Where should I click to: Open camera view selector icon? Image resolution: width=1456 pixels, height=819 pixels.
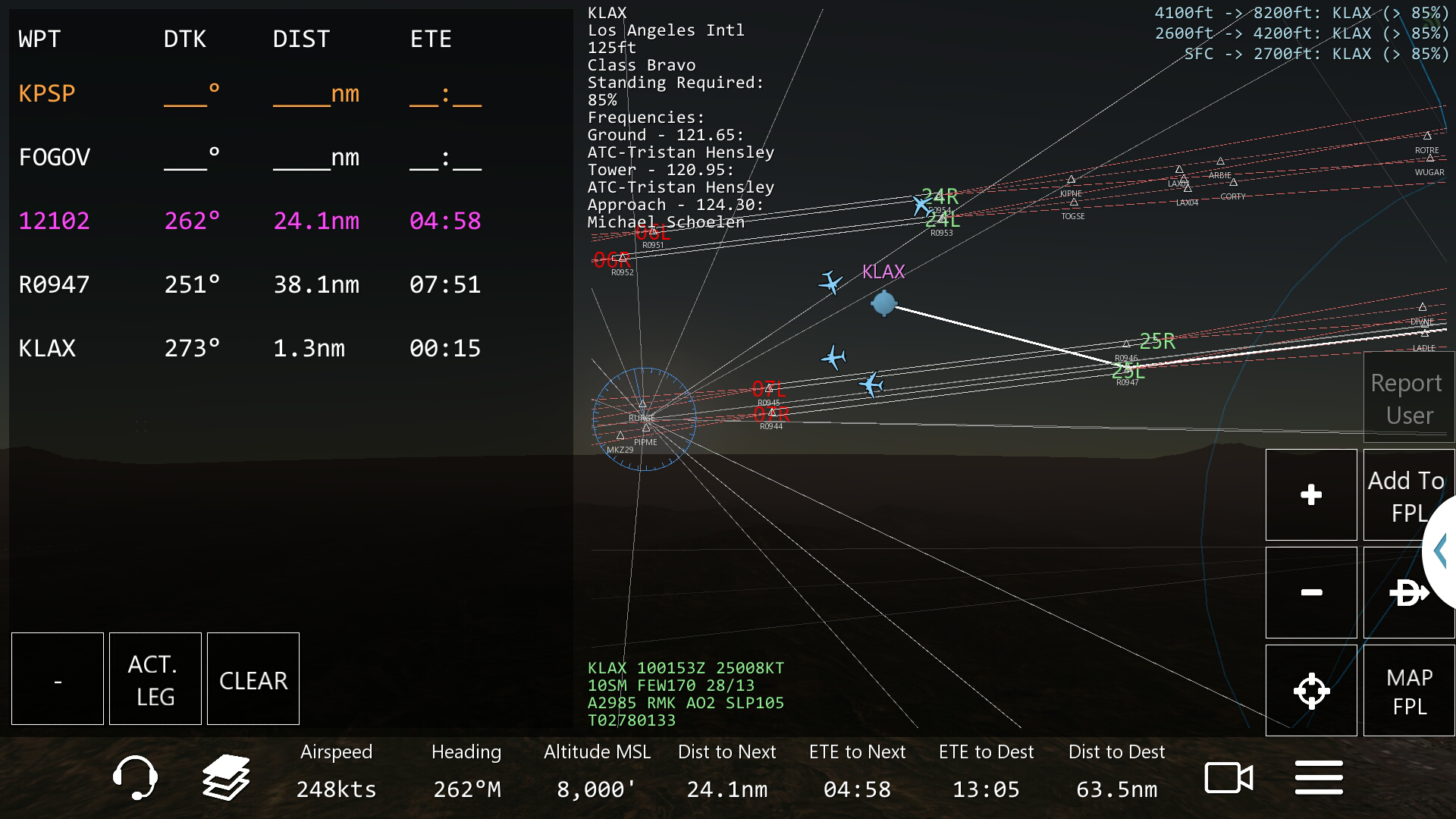pos(1228,778)
